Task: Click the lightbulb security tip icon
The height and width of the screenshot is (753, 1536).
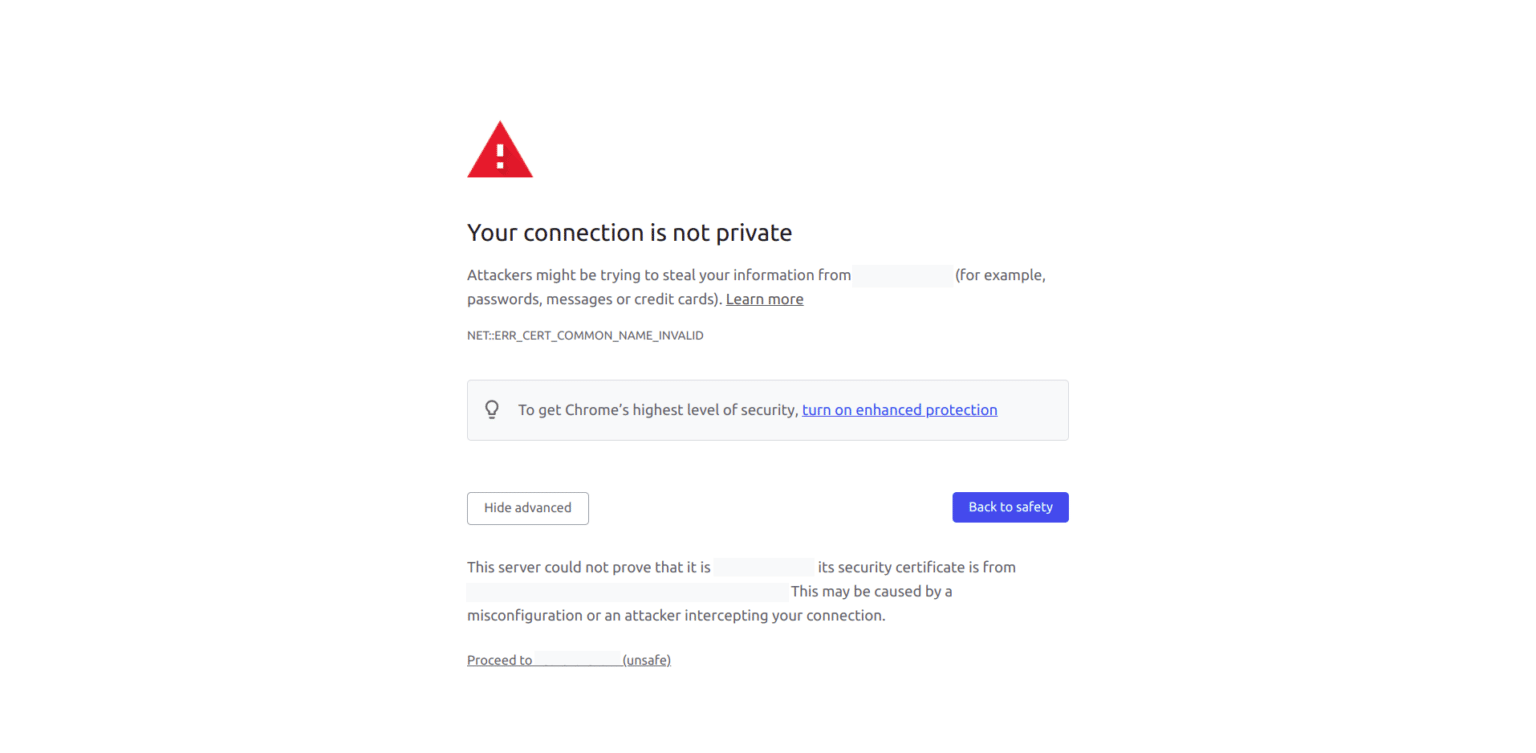Action: [491, 409]
